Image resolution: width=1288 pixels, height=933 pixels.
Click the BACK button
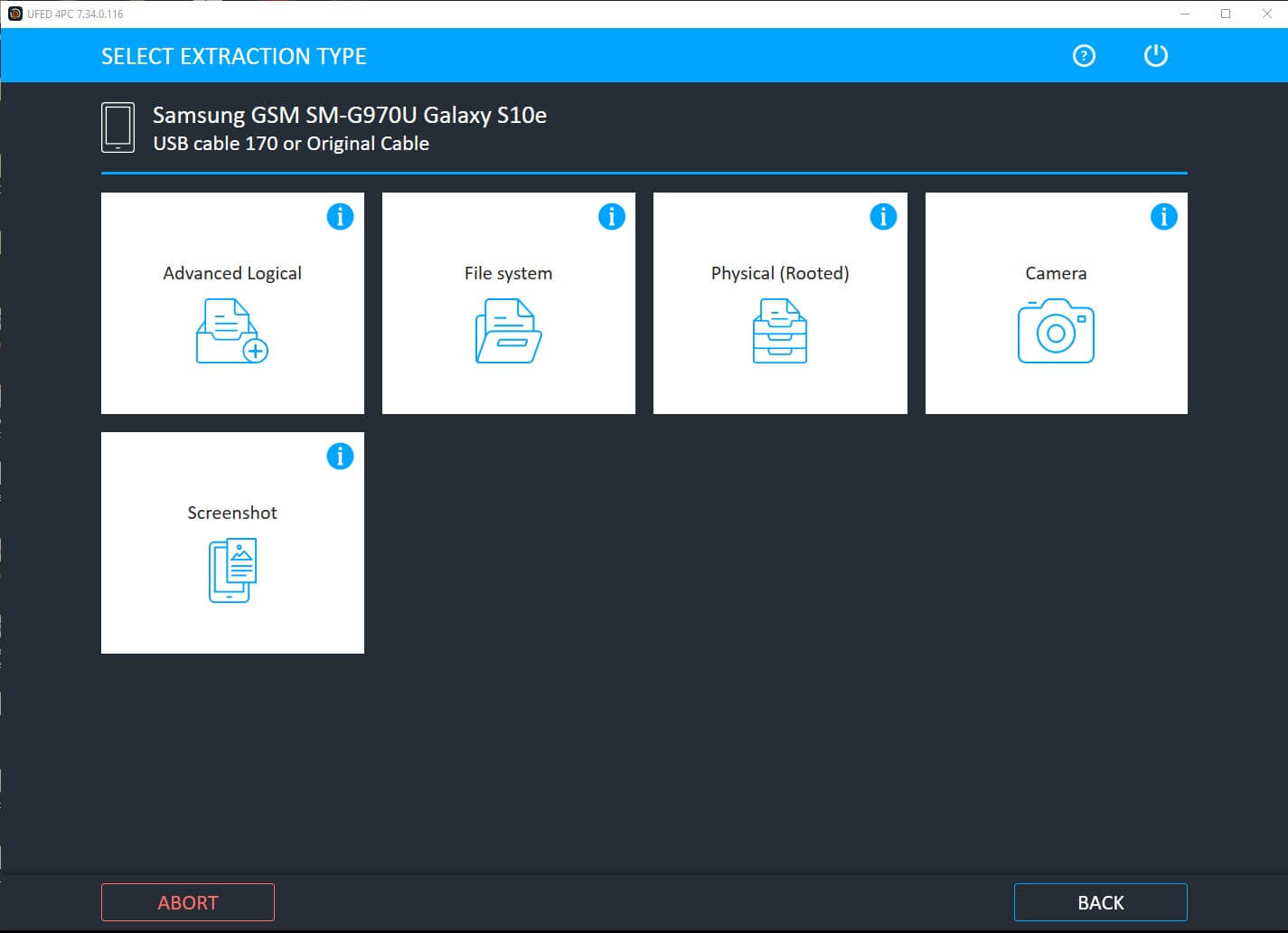click(x=1100, y=901)
